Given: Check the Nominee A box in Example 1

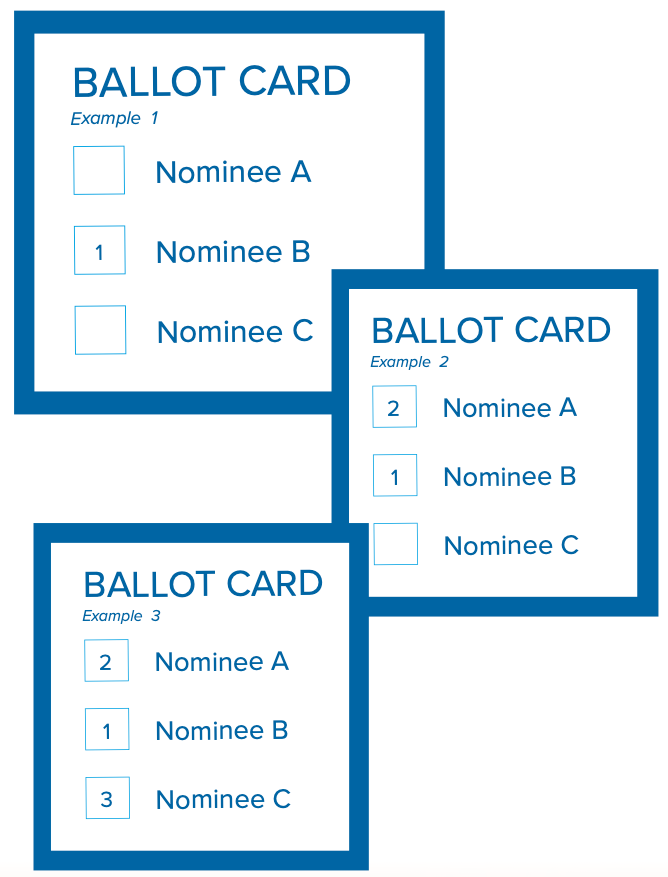Looking at the screenshot, I should point(99,171).
